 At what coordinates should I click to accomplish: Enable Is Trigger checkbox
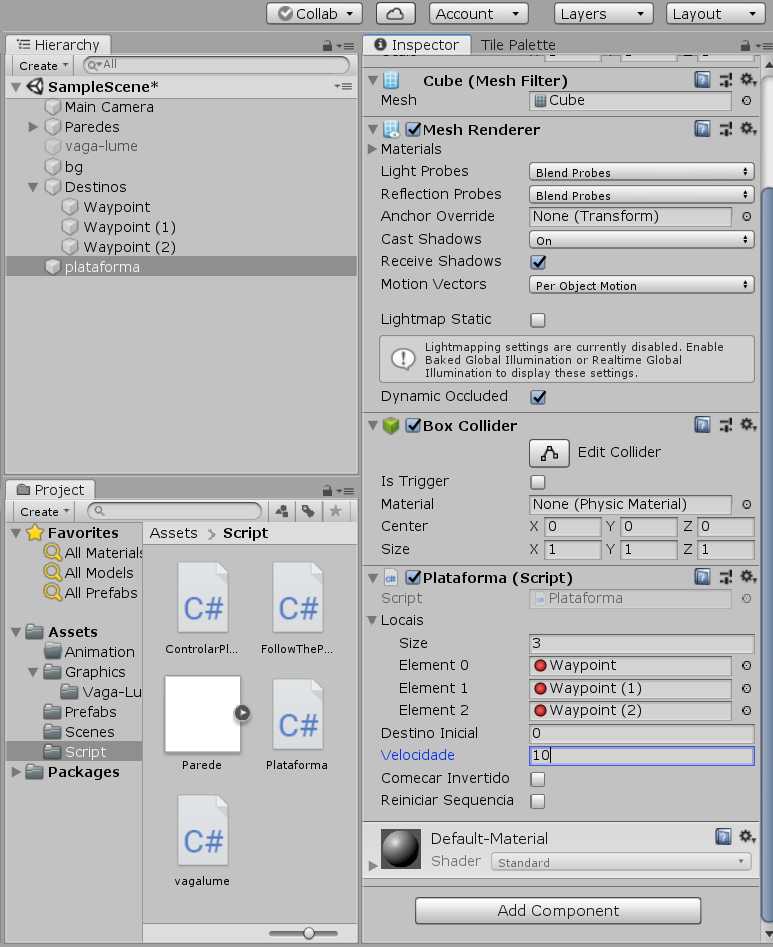pyautogui.click(x=537, y=482)
